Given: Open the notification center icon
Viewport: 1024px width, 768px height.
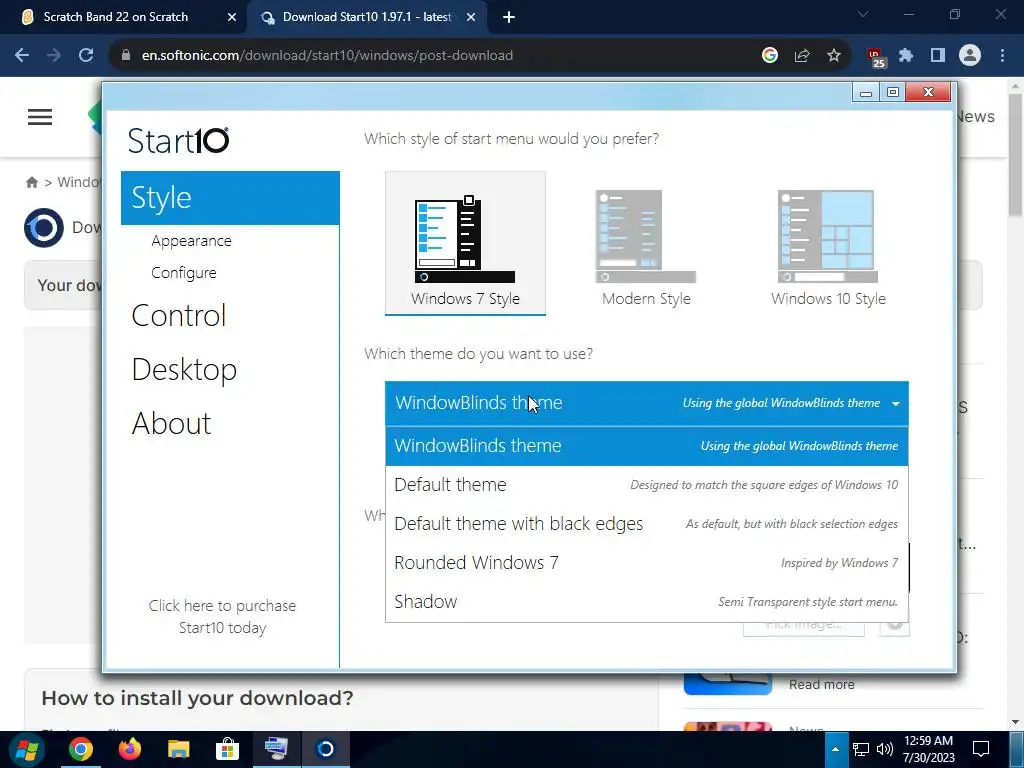Looking at the screenshot, I should [981, 750].
